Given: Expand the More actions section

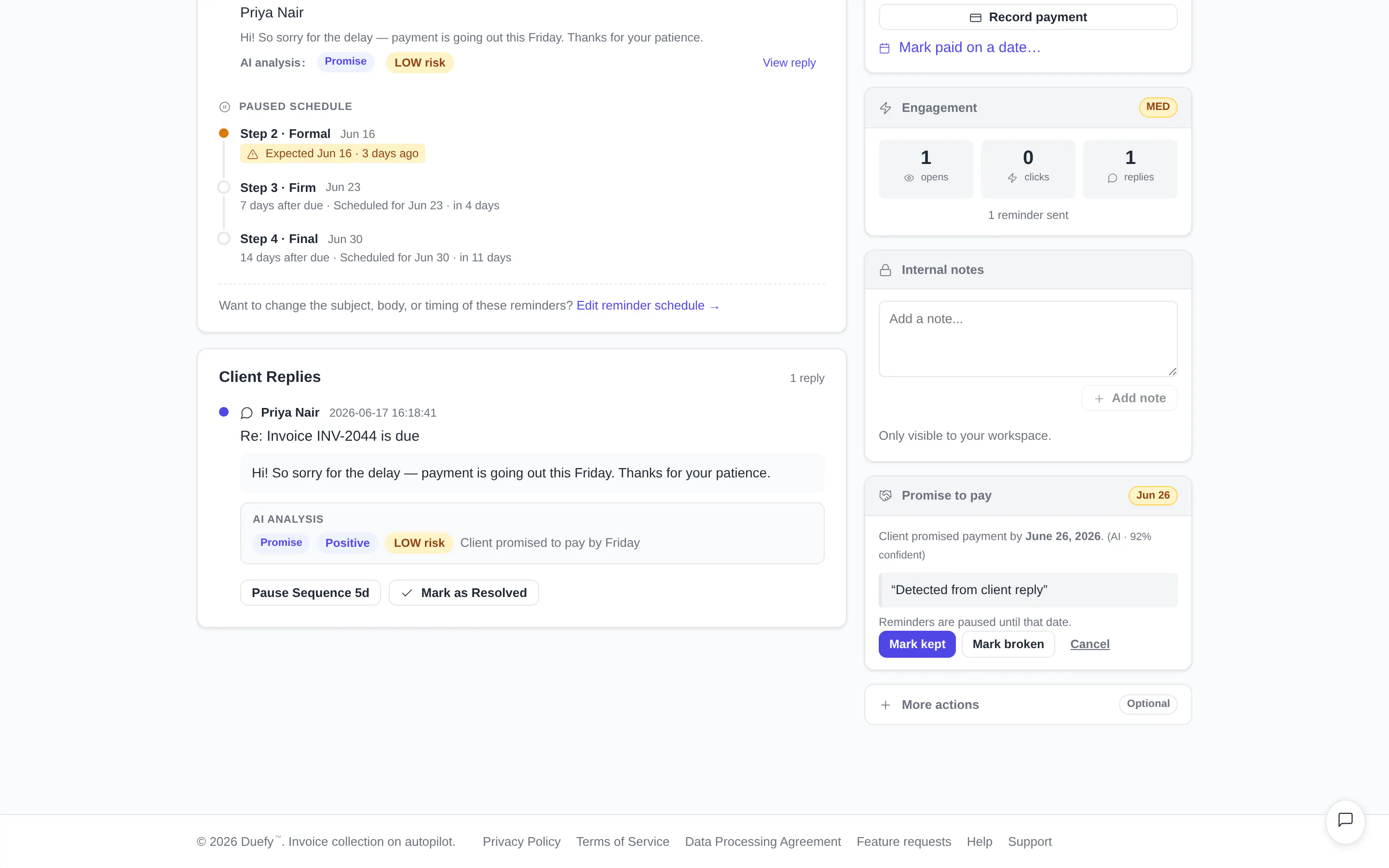Looking at the screenshot, I should [1027, 705].
